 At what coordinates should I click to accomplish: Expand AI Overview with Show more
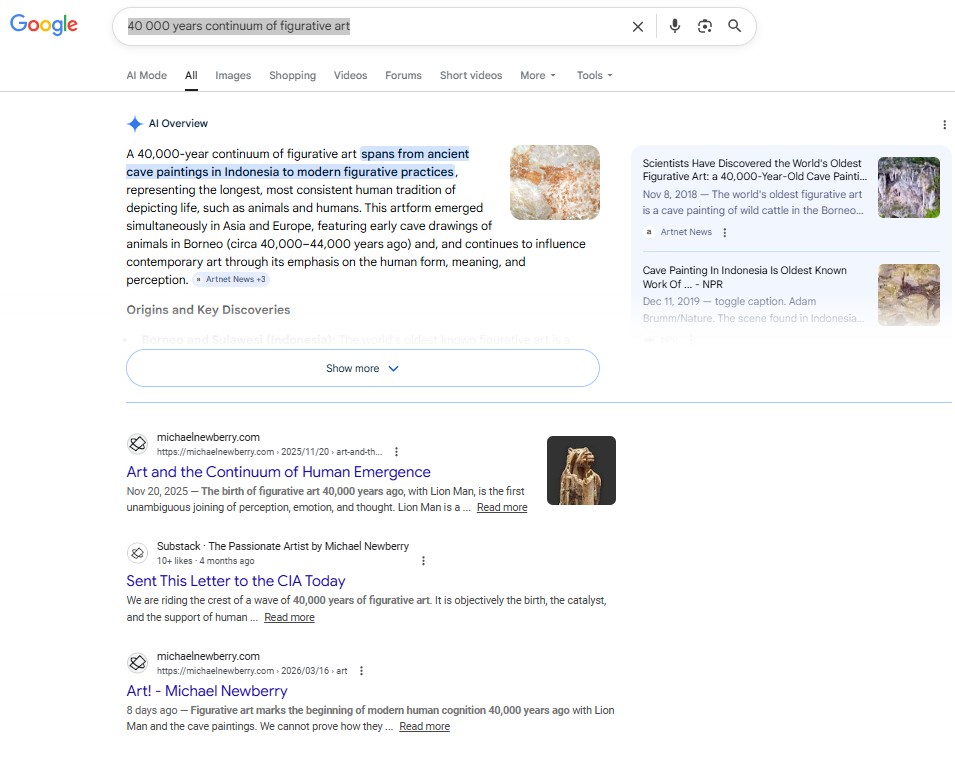click(362, 368)
